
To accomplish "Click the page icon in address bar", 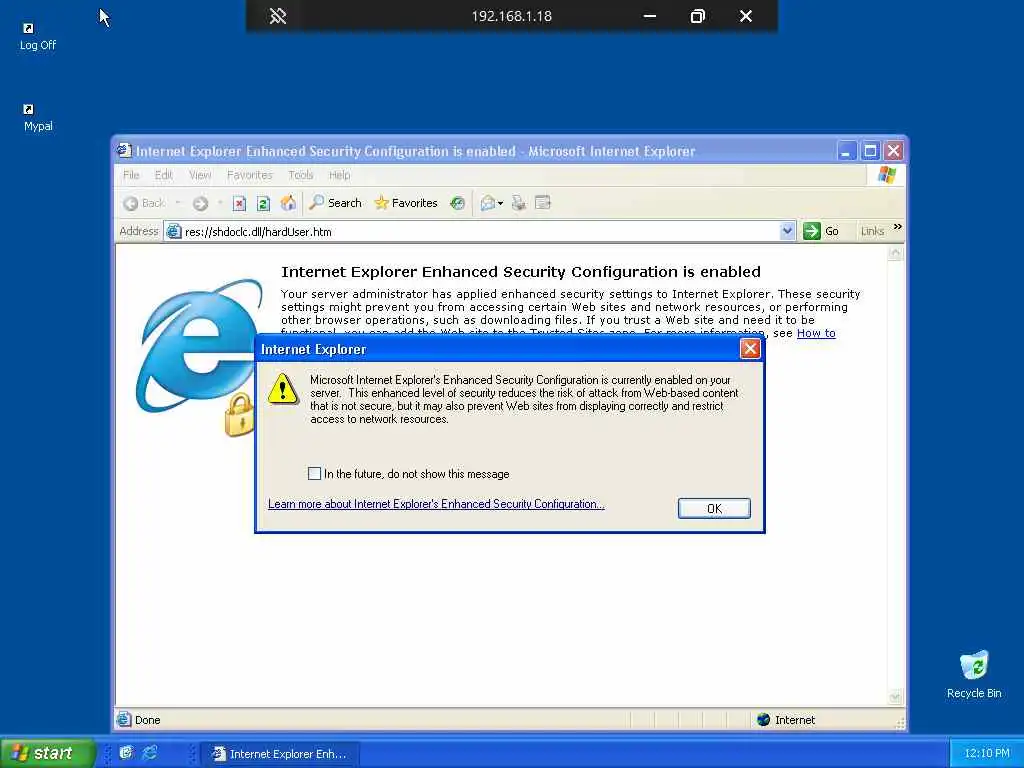I will point(173,231).
